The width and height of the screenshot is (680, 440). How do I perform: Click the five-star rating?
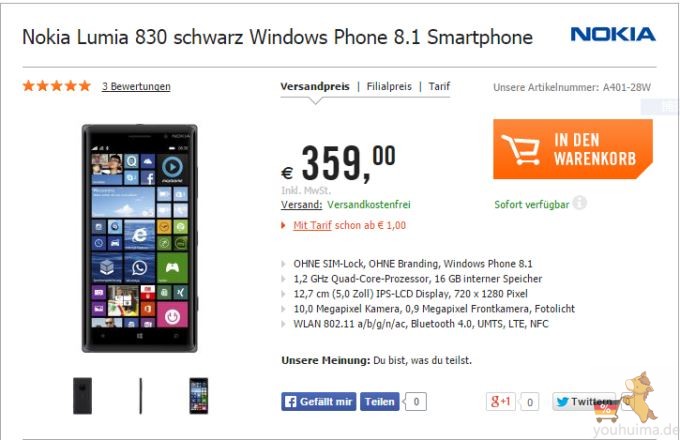click(57, 86)
